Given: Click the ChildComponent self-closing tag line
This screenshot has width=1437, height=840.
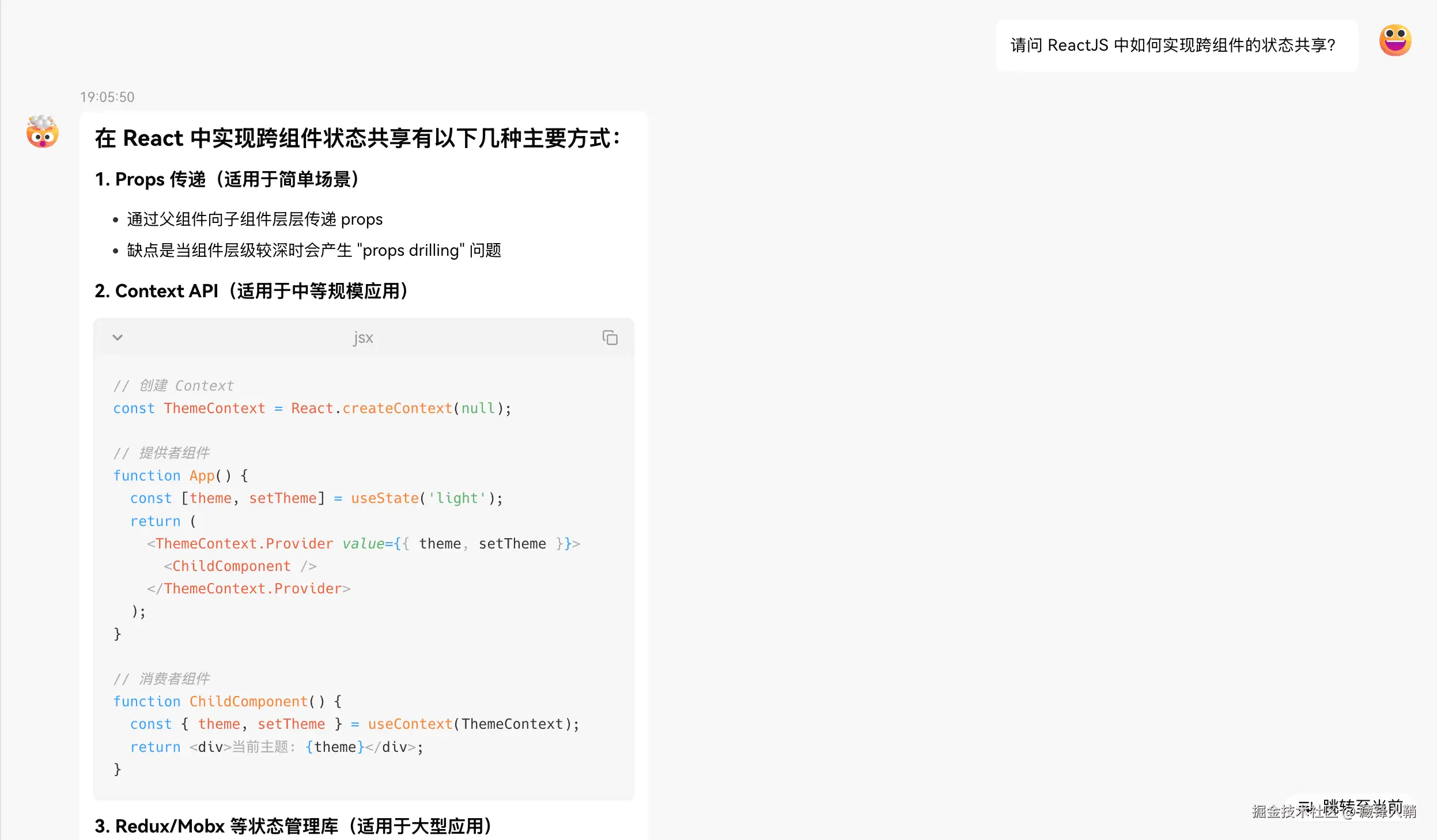Looking at the screenshot, I should coord(240,566).
